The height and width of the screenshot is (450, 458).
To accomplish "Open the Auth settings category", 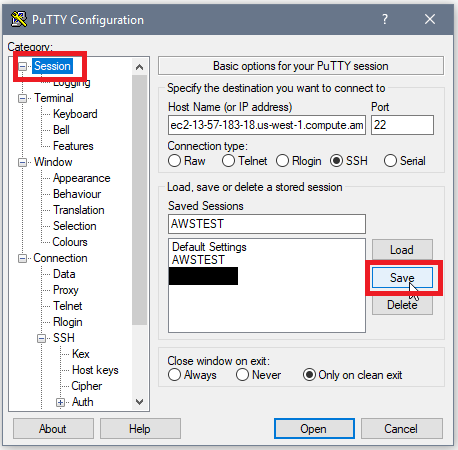I will click(83, 402).
